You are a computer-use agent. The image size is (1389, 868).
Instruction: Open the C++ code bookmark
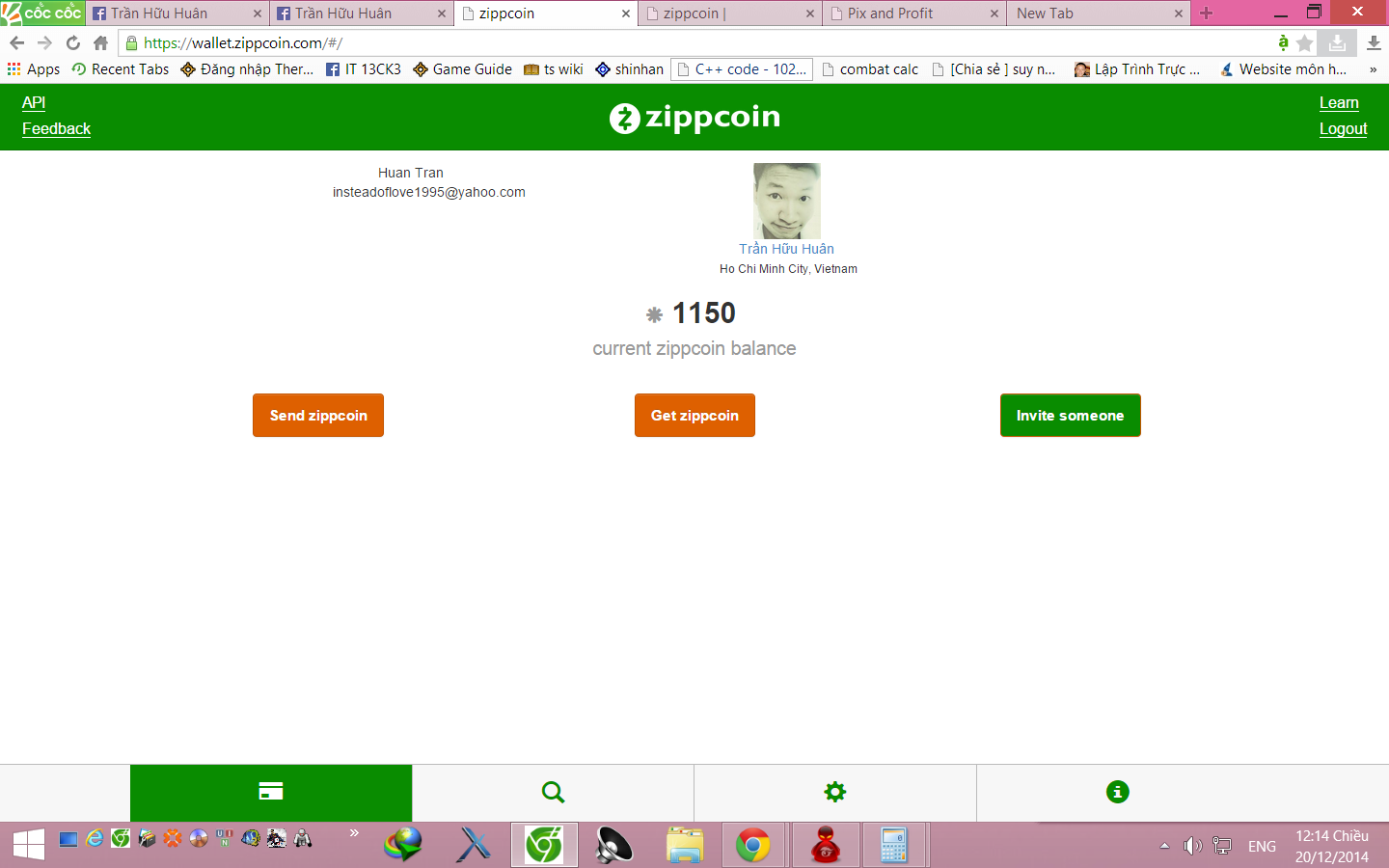[x=743, y=69]
